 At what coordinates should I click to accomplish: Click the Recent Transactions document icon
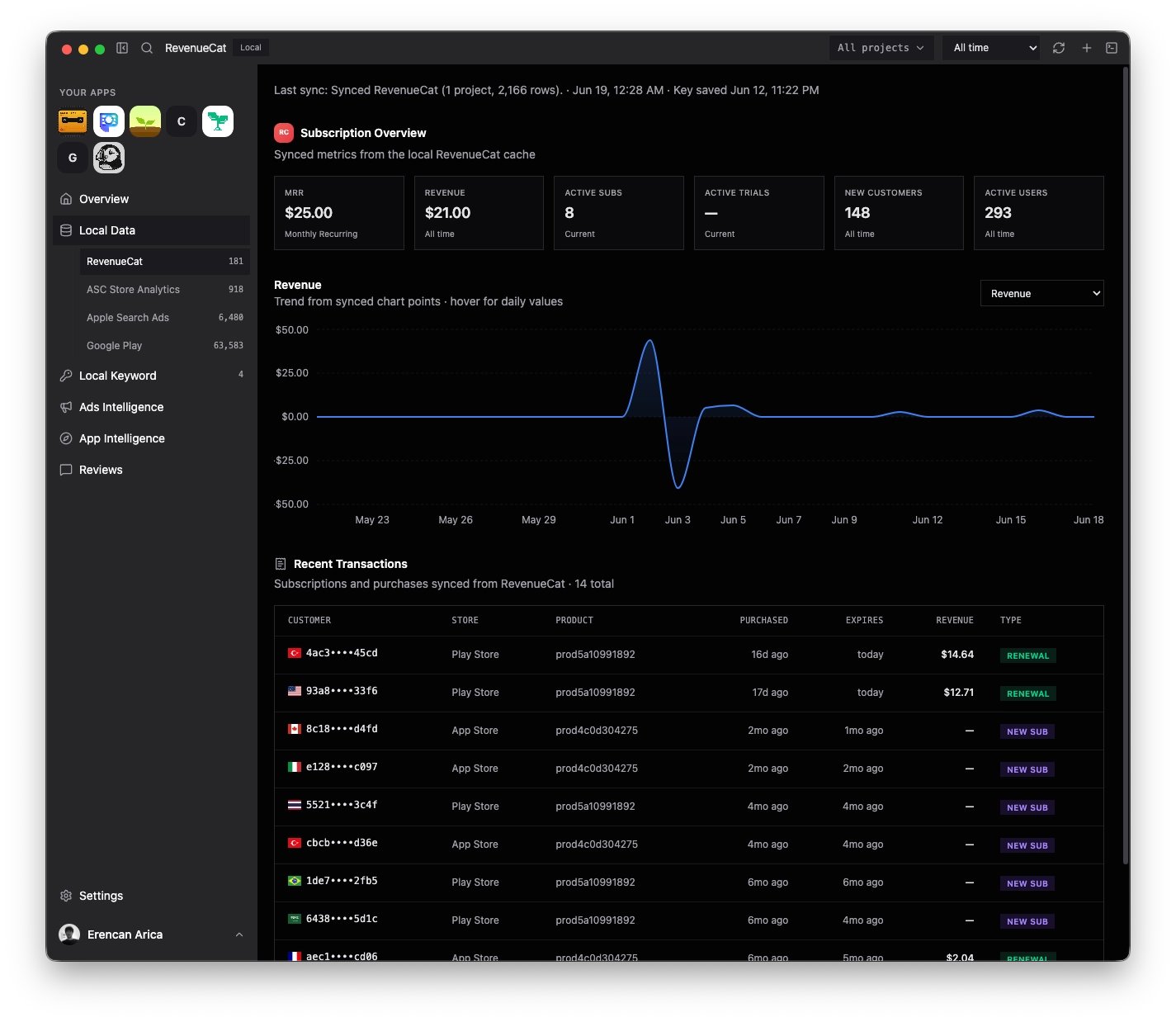tap(281, 564)
